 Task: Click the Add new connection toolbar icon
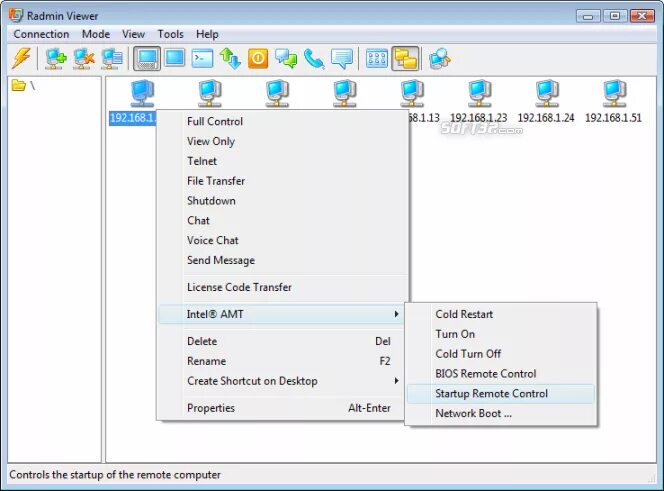click(55, 58)
